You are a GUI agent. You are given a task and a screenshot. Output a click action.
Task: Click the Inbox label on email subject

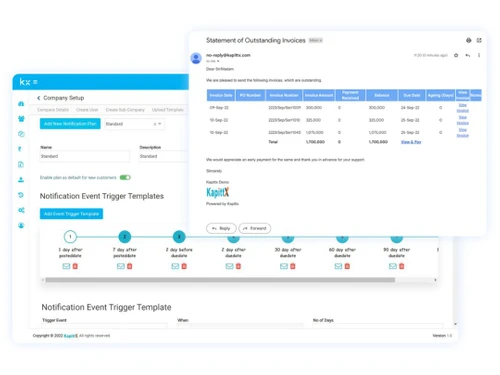tap(315, 40)
